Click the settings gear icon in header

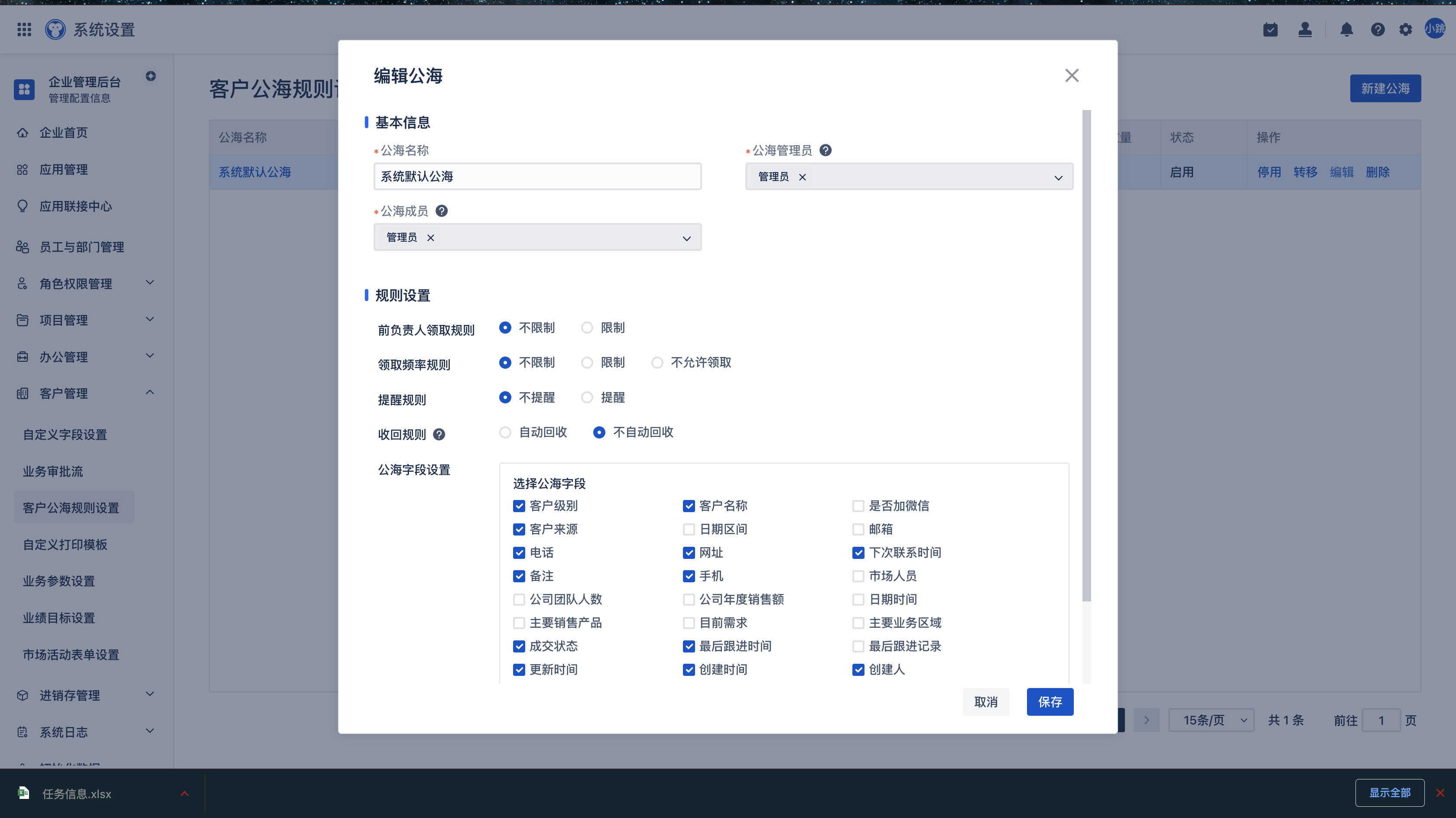(1406, 29)
